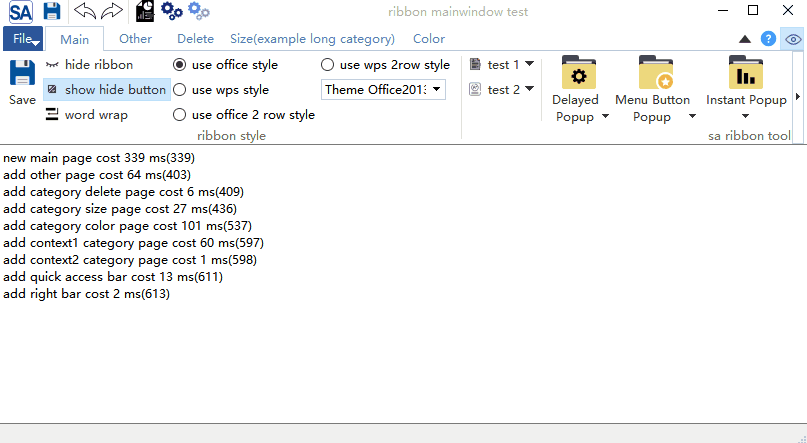This screenshot has height=443, width=807.
Task: Click the Menu Button Popup folder icon
Action: (655, 74)
